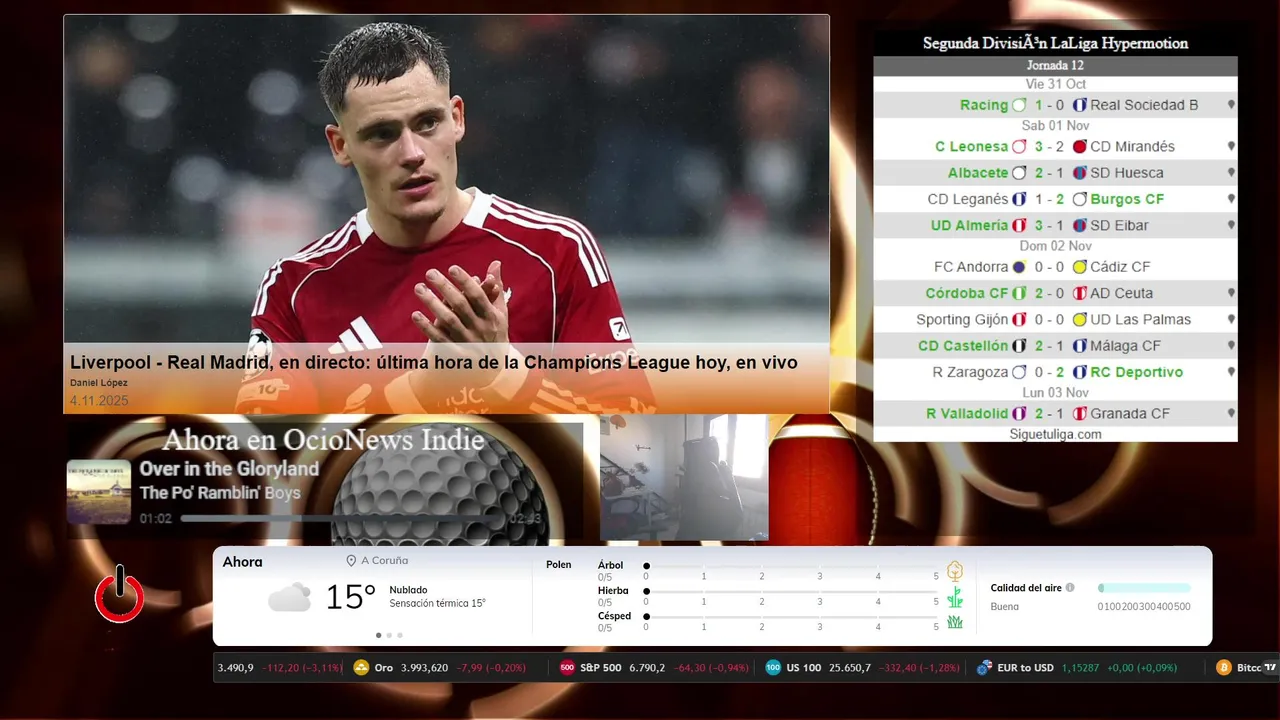Click the Árbol tree pollen icon
Viewport: 1280px width, 720px height.
(955, 571)
